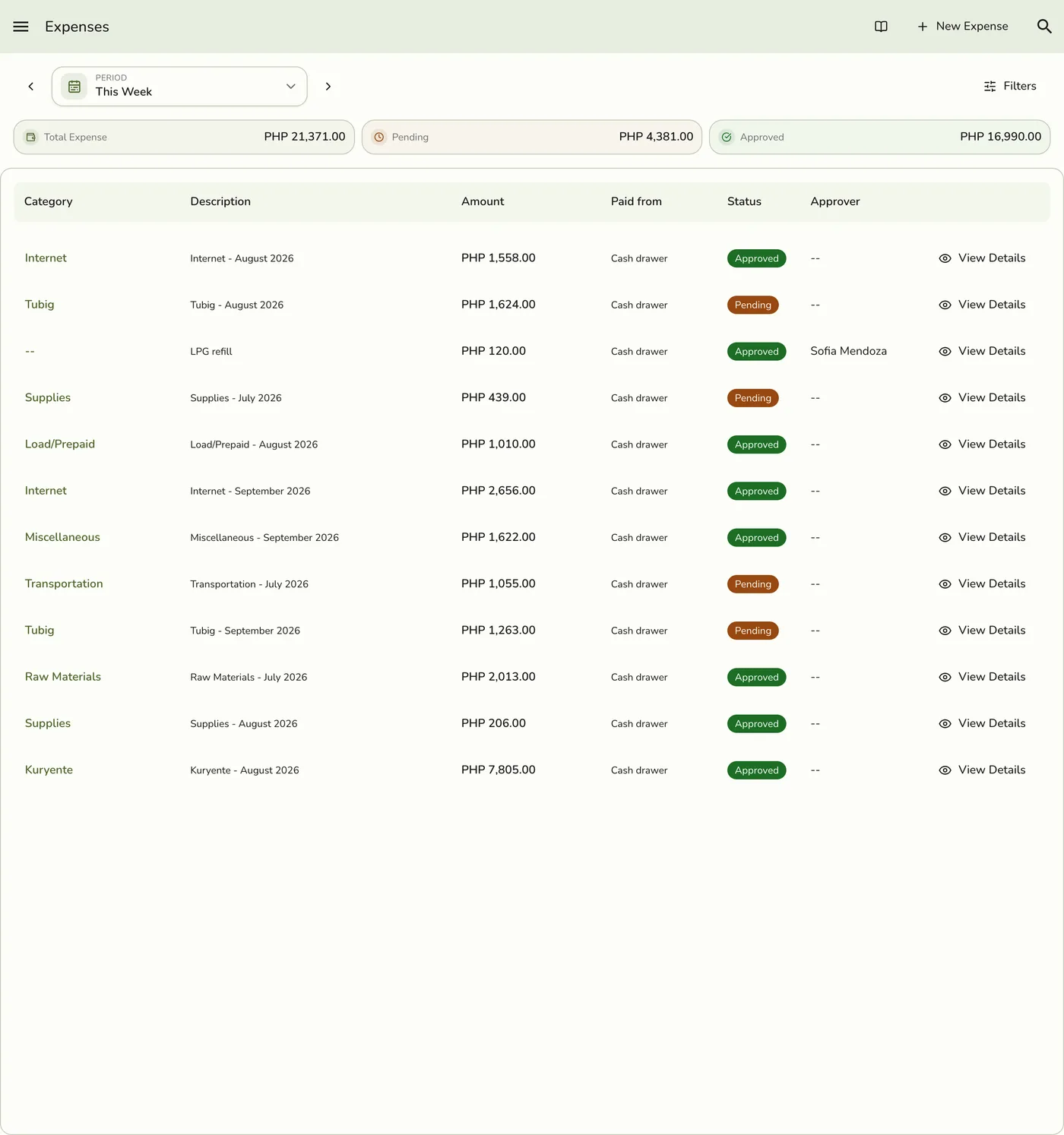Open the Kuryente category link
This screenshot has height=1135, width=1064.
[x=49, y=770]
